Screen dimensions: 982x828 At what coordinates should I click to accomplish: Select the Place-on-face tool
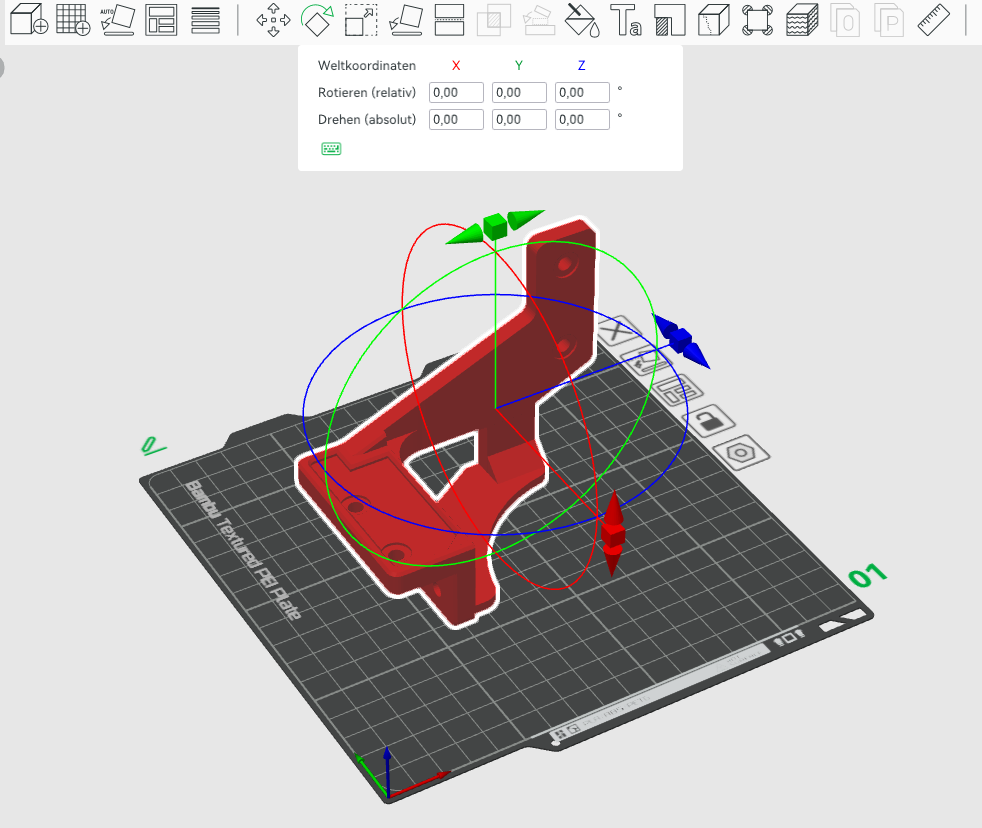(x=404, y=20)
